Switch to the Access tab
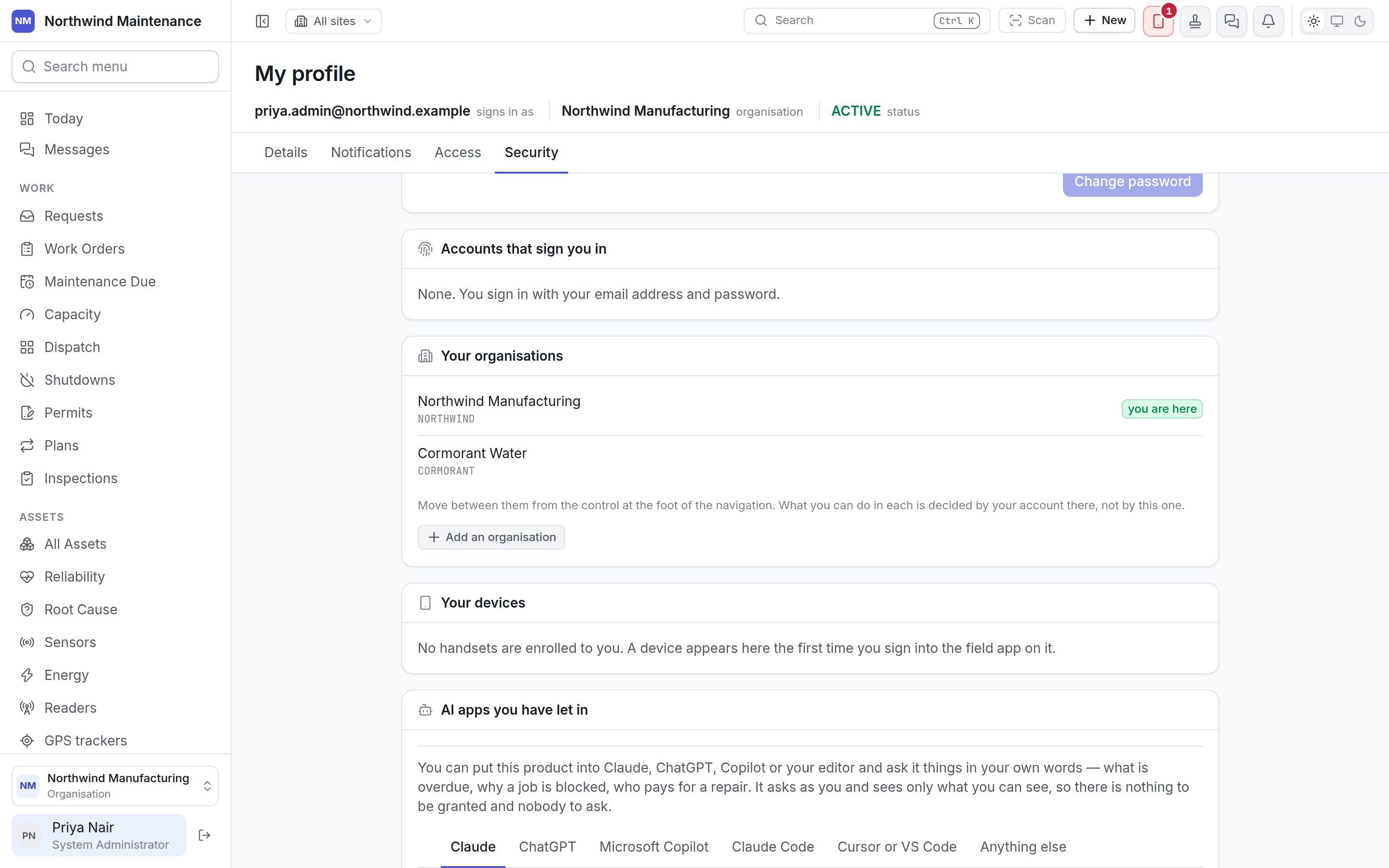This screenshot has height=868, width=1389. (x=457, y=152)
